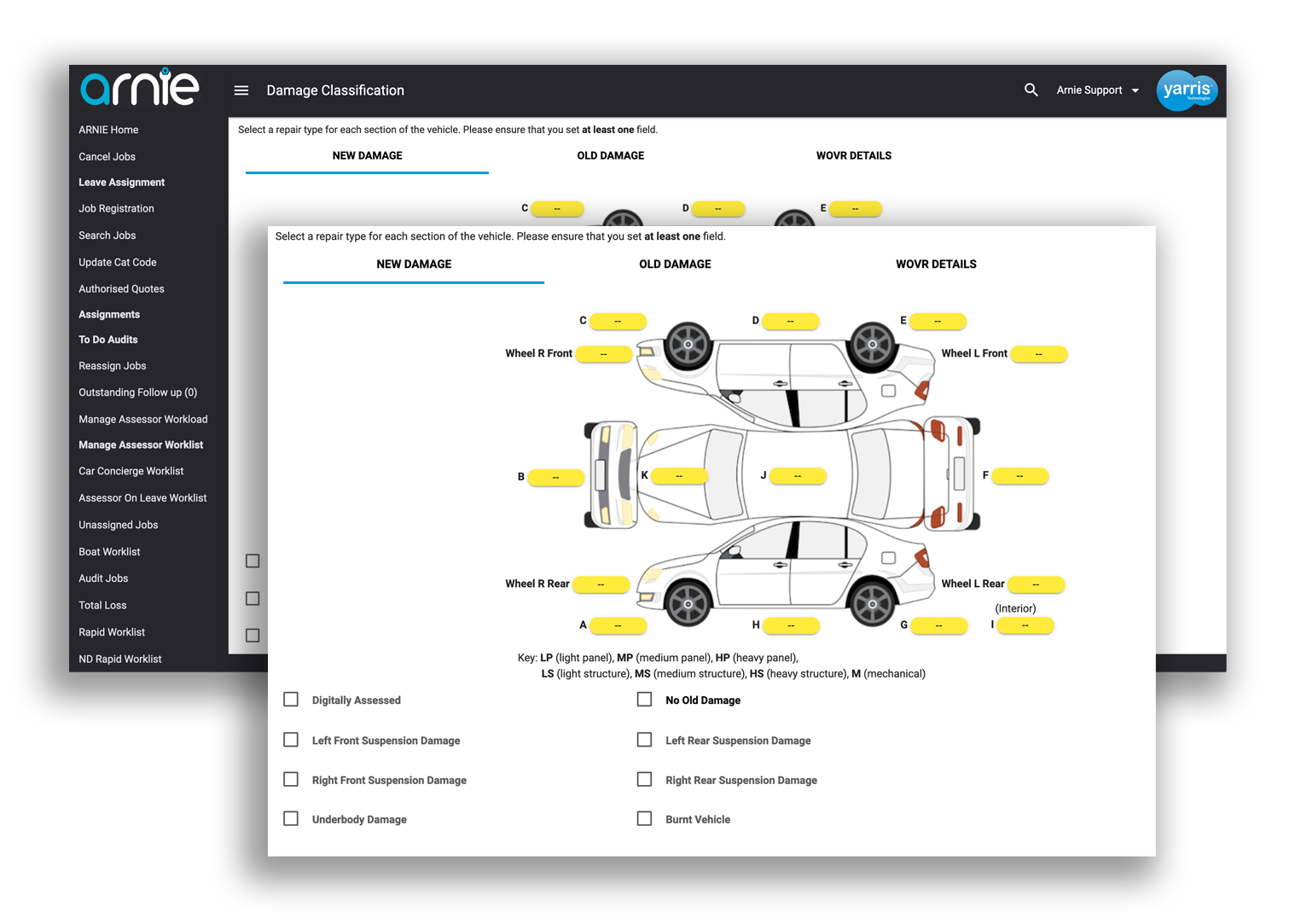Check the Digitally Assessed checkbox
The height and width of the screenshot is (924, 1295).
coord(290,699)
